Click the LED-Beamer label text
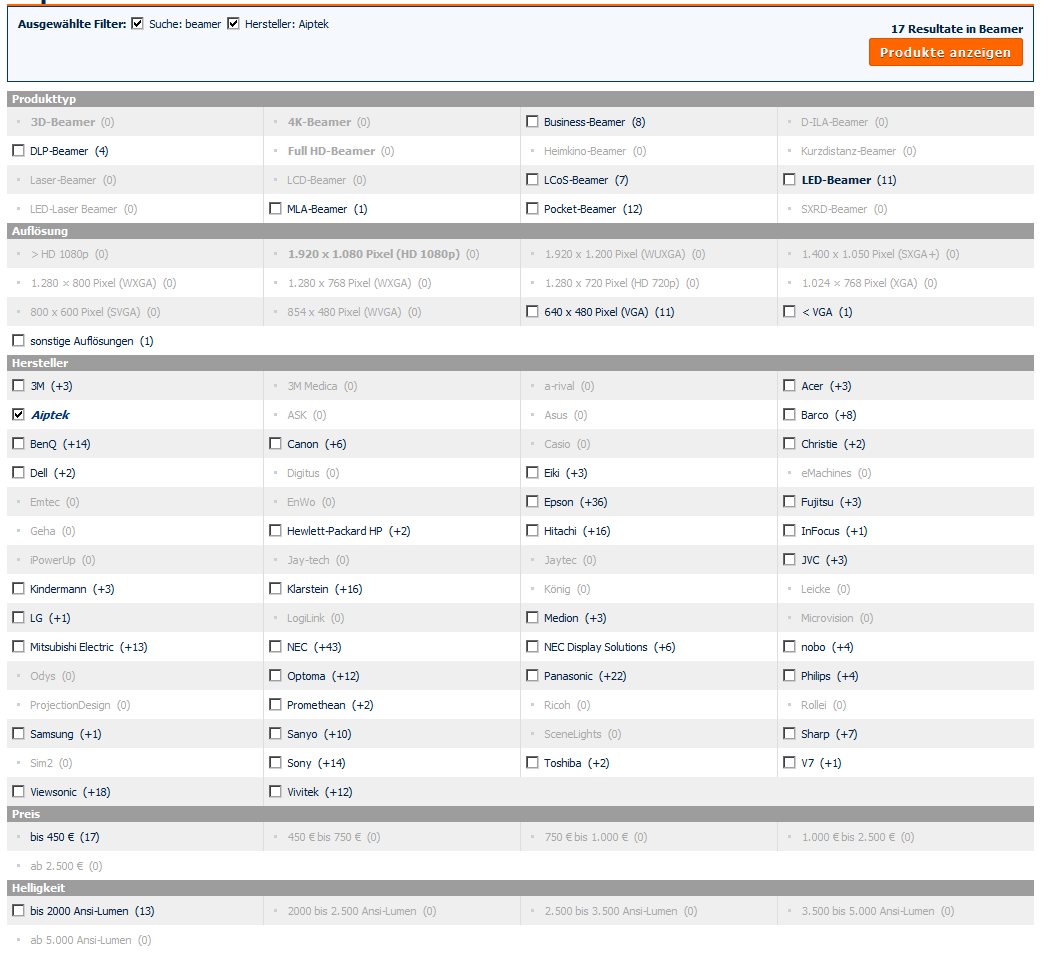This screenshot has width=1048, height=953. pos(836,180)
